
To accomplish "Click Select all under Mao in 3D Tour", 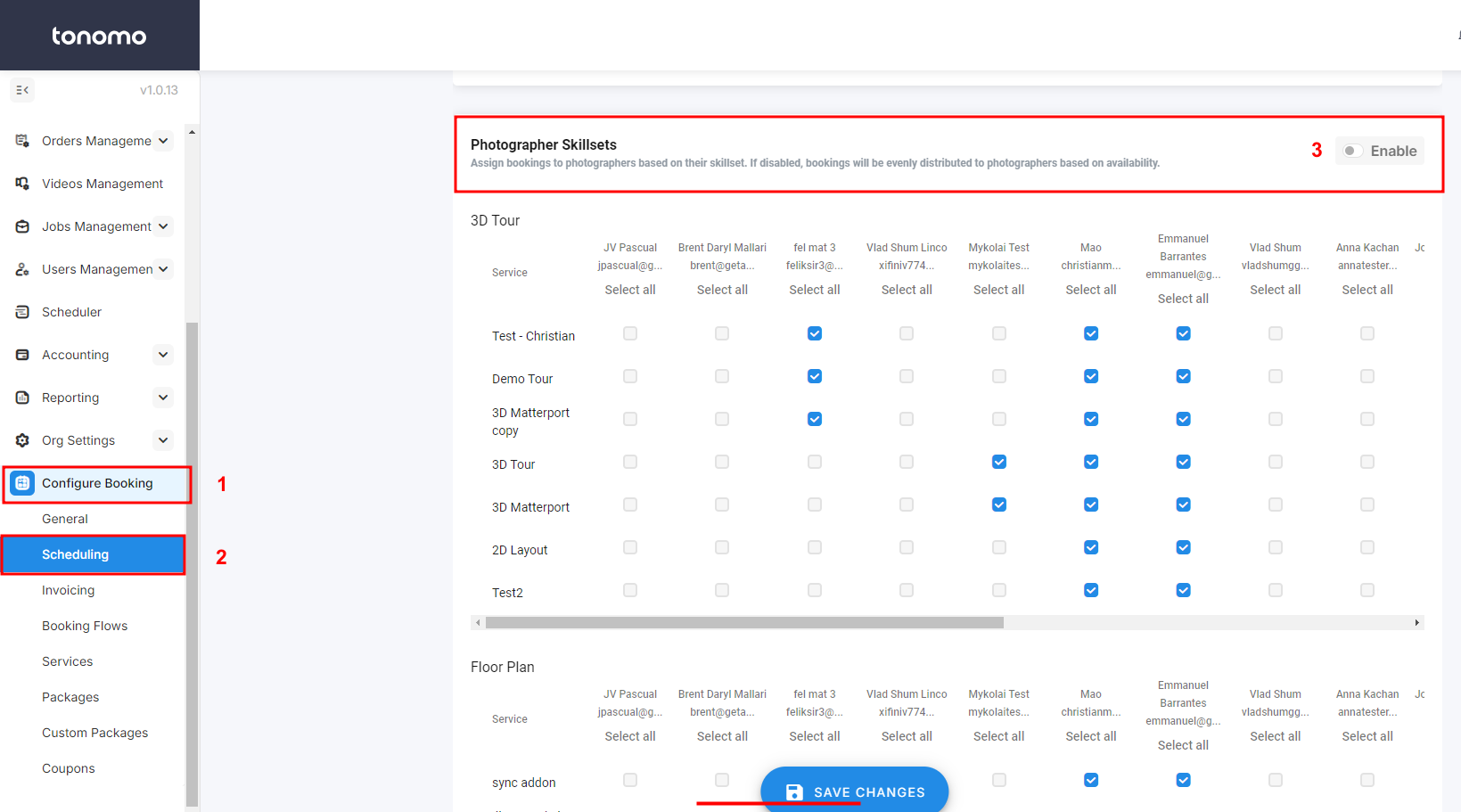I will [x=1090, y=290].
